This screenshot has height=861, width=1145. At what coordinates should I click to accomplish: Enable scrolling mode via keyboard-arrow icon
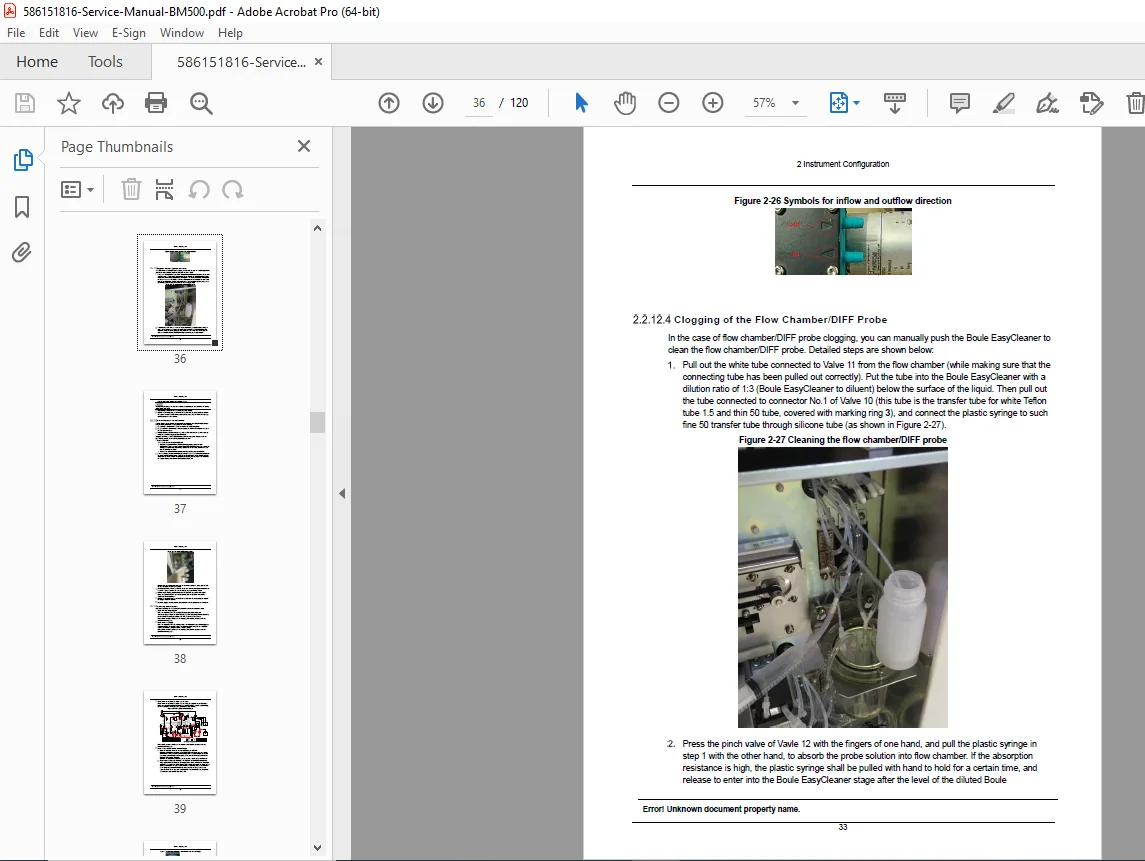(895, 103)
